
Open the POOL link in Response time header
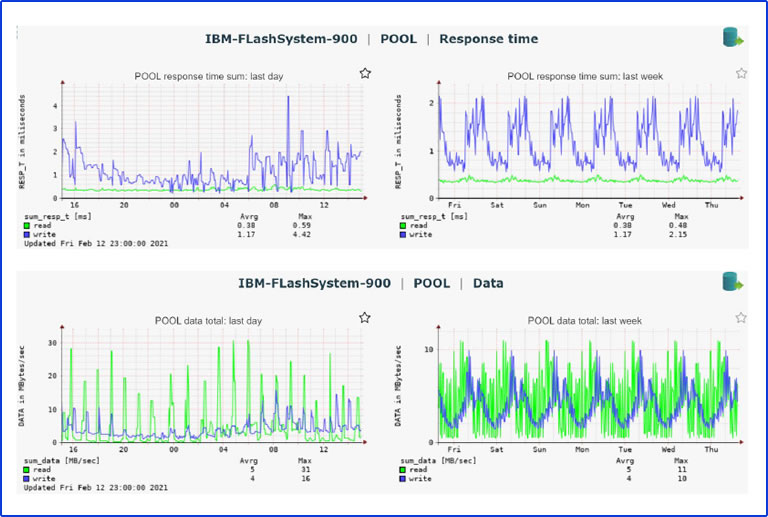tap(399, 39)
